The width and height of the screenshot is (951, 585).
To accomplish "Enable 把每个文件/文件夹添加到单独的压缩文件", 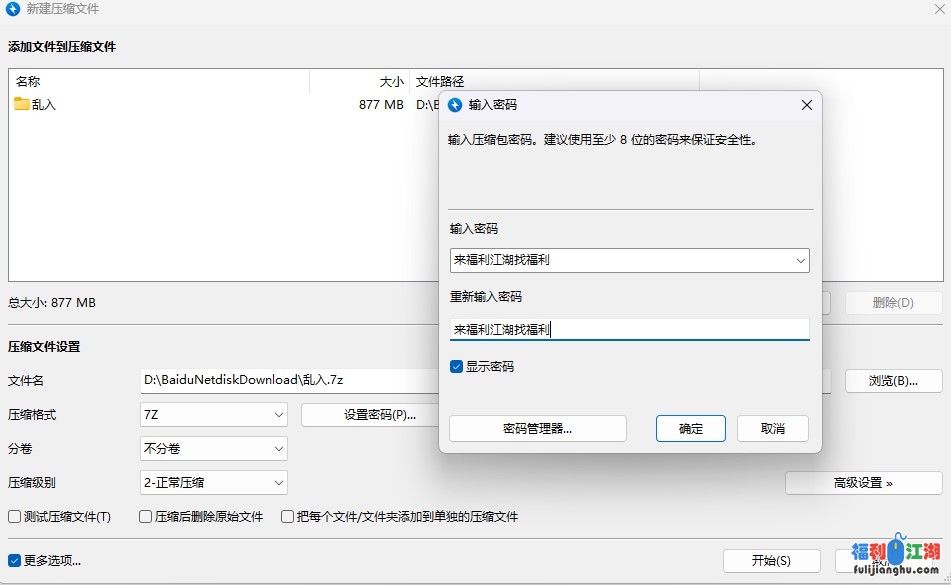I will pos(288,516).
